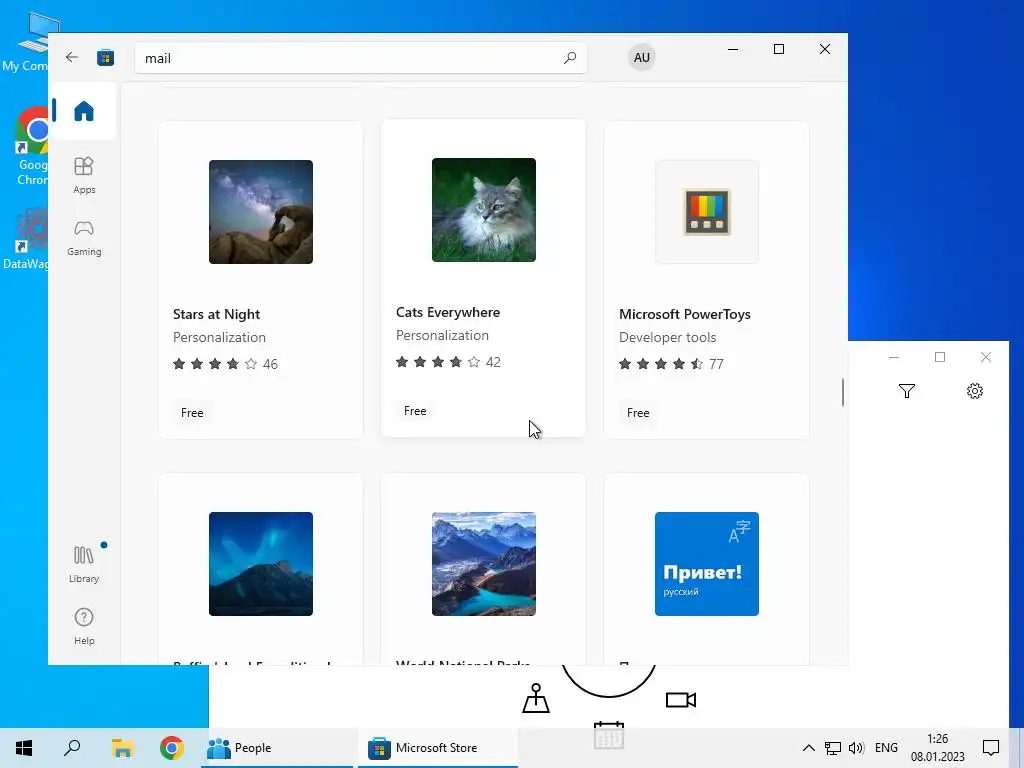This screenshot has width=1024, height=768.
Task: Open network icon in system tray
Action: 833,748
